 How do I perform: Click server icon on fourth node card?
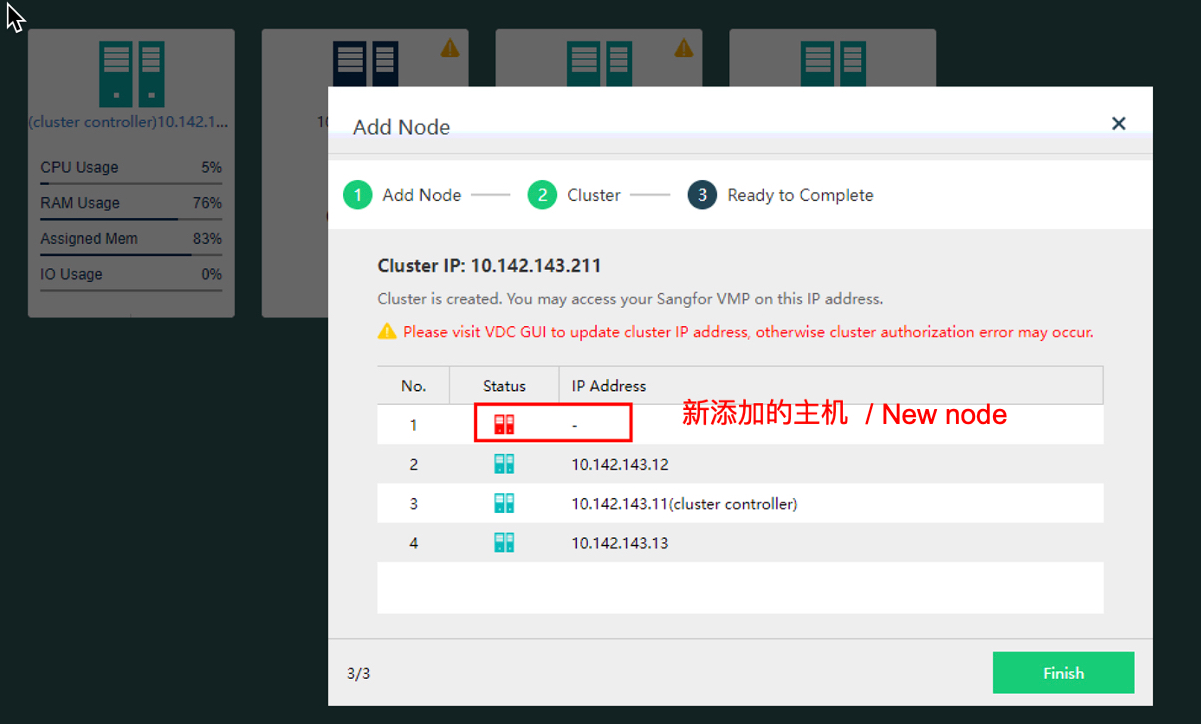click(833, 64)
